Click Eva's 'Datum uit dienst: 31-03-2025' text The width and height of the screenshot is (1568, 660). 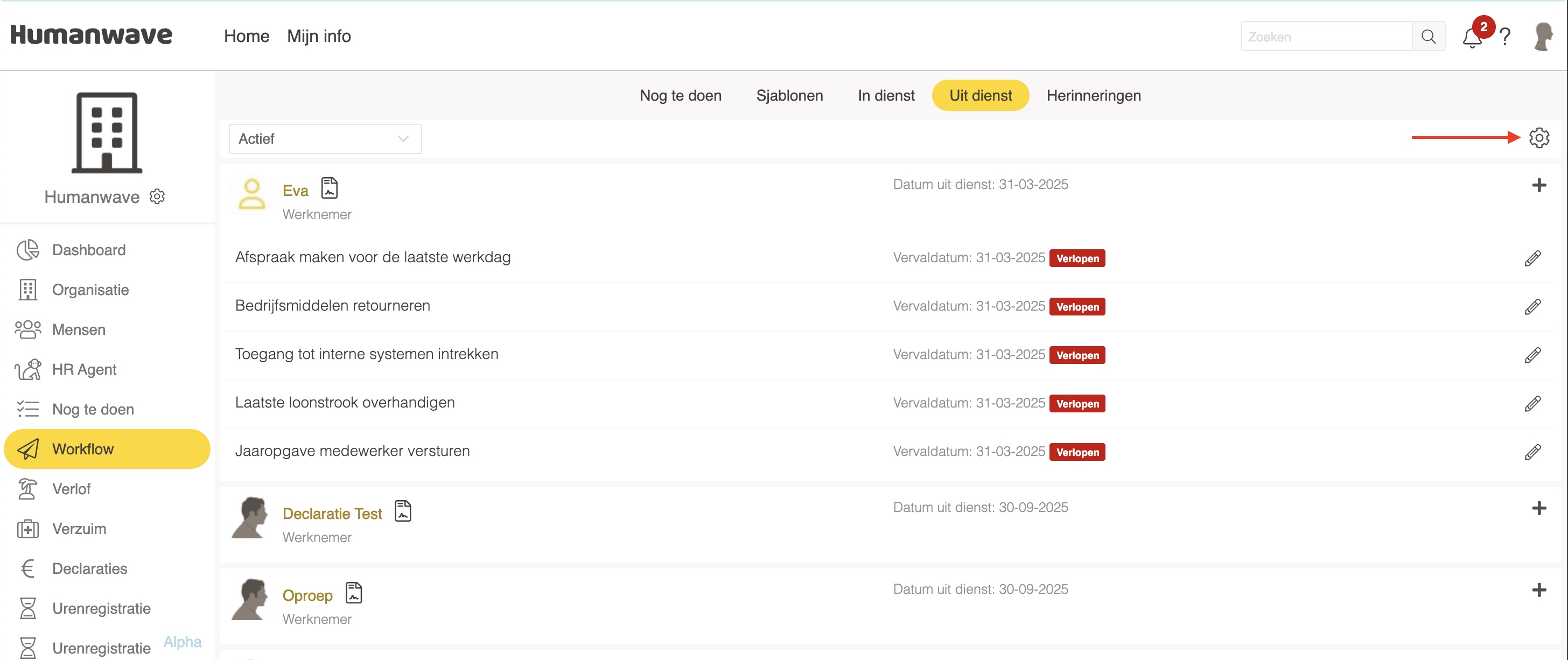[980, 184]
